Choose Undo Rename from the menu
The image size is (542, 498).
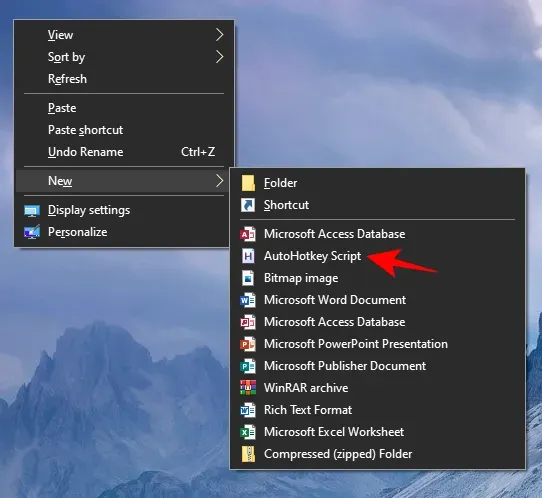(x=124, y=152)
